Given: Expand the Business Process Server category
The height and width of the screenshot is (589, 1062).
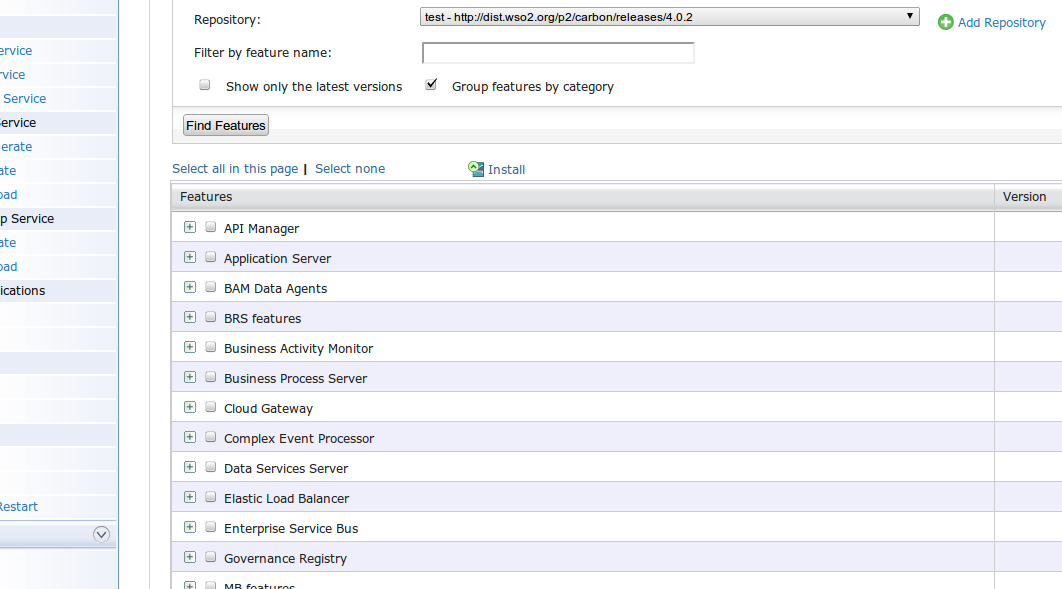Looking at the screenshot, I should (190, 377).
